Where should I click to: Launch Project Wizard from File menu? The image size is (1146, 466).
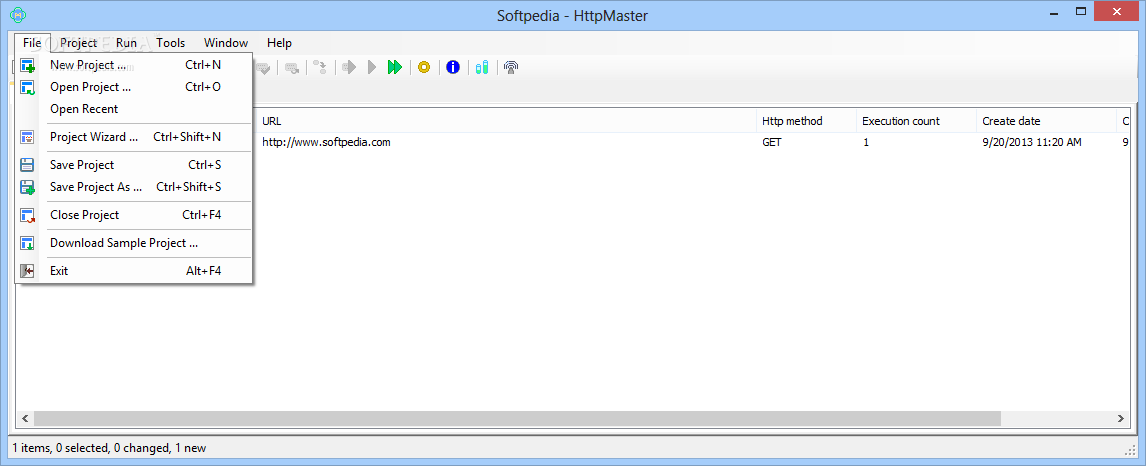pos(135,137)
